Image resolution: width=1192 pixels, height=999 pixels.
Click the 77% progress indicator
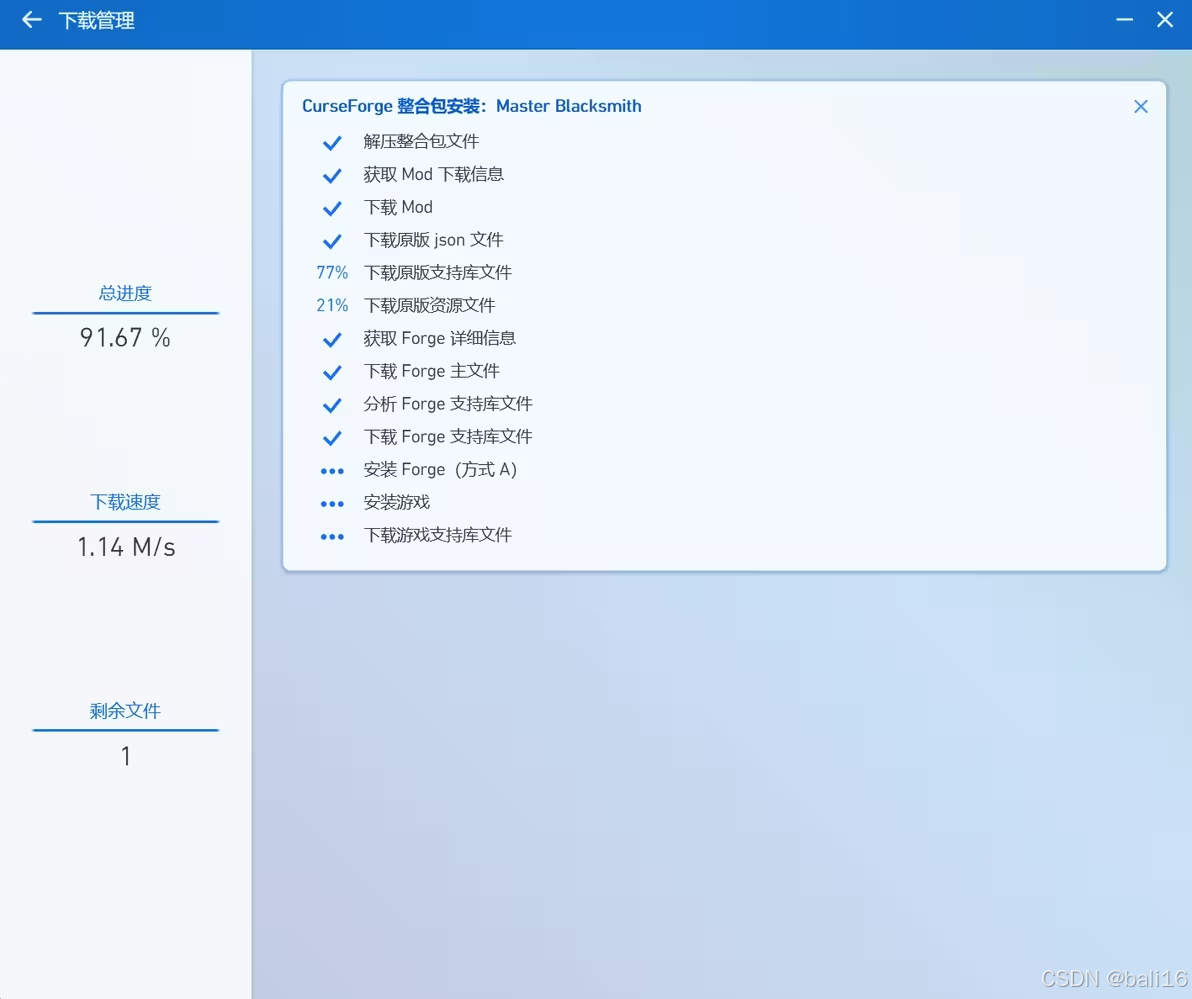point(332,272)
